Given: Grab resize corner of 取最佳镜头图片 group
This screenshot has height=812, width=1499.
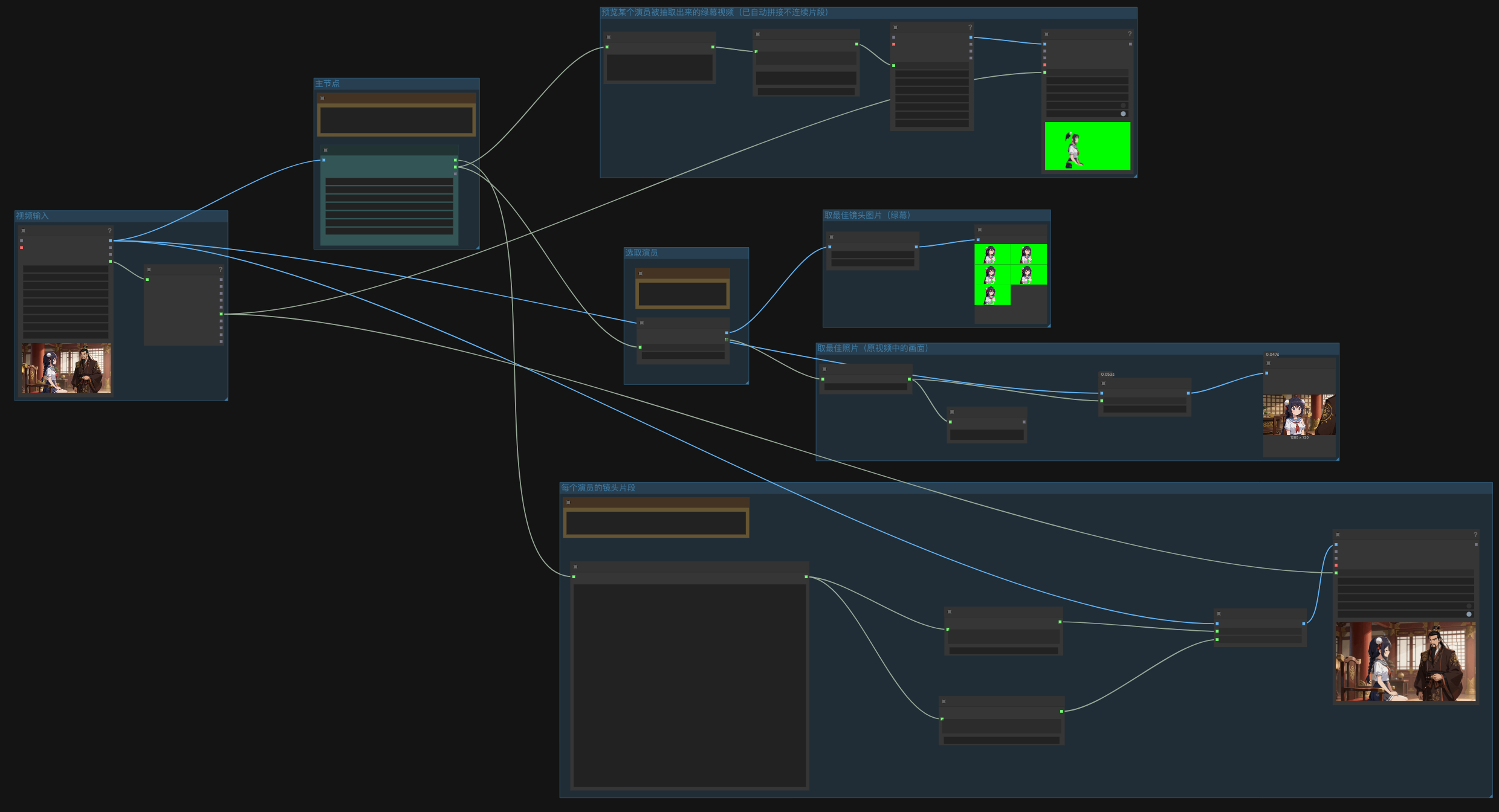Looking at the screenshot, I should pyautogui.click(x=1048, y=325).
